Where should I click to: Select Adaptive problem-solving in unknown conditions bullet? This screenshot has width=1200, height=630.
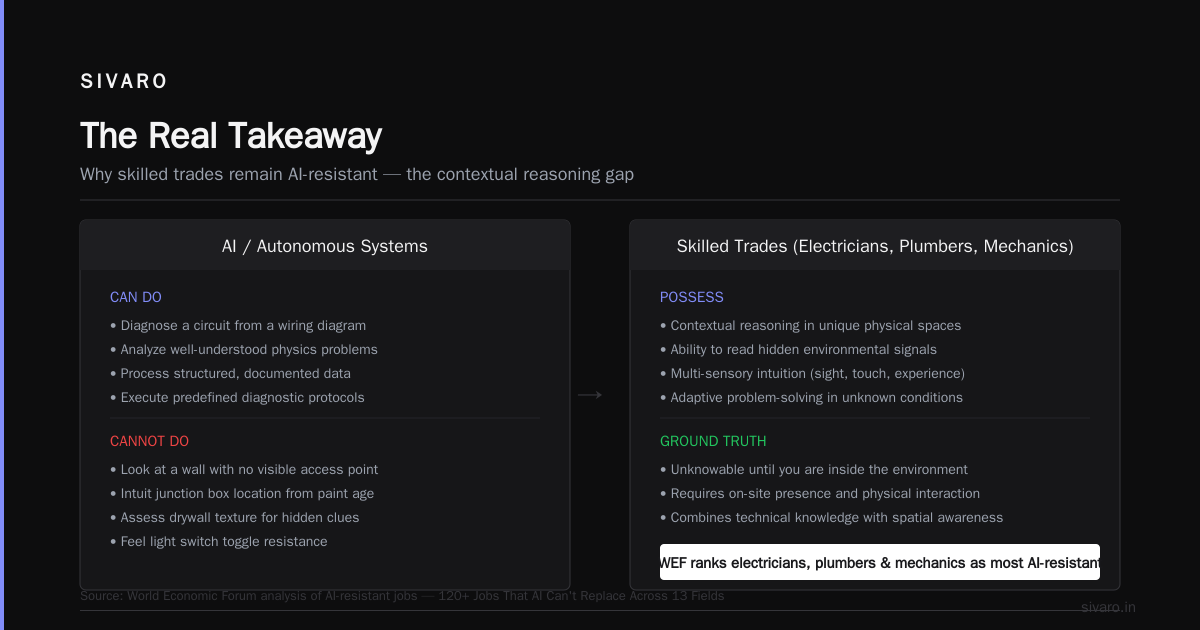pos(811,397)
